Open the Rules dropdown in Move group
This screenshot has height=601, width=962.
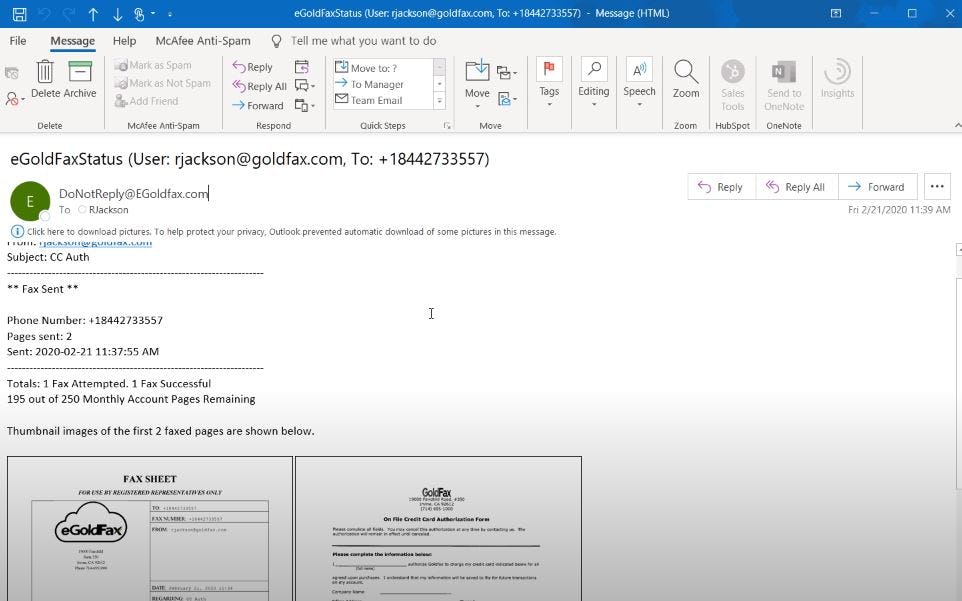click(506, 73)
